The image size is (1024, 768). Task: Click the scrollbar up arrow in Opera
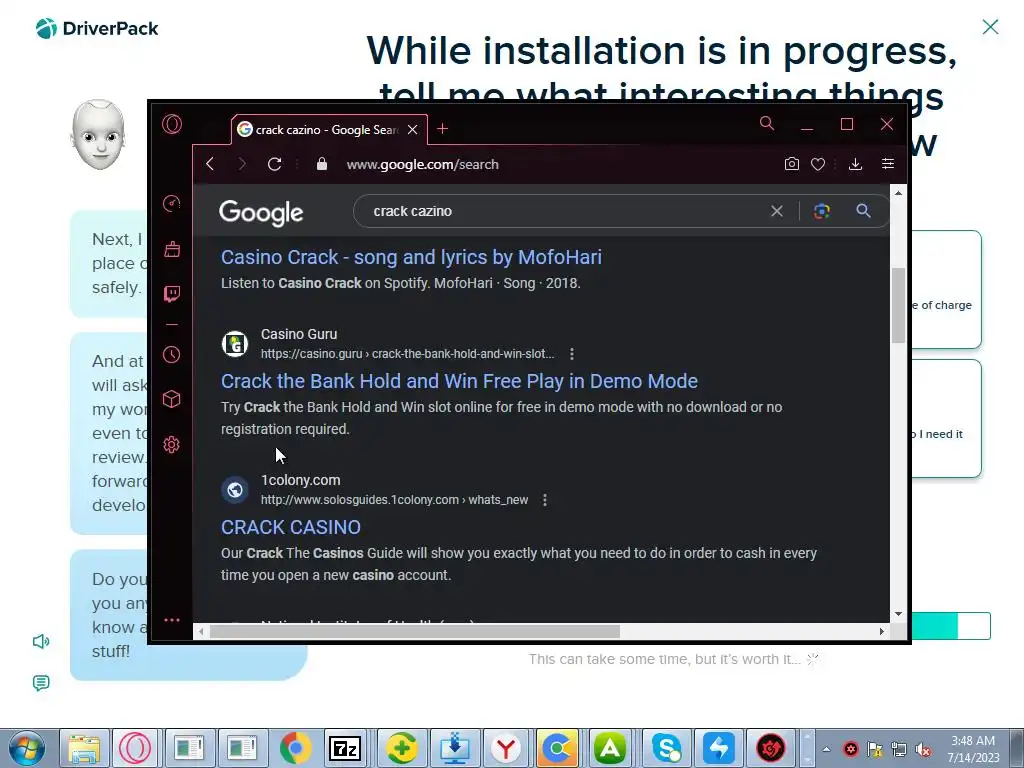click(x=899, y=193)
